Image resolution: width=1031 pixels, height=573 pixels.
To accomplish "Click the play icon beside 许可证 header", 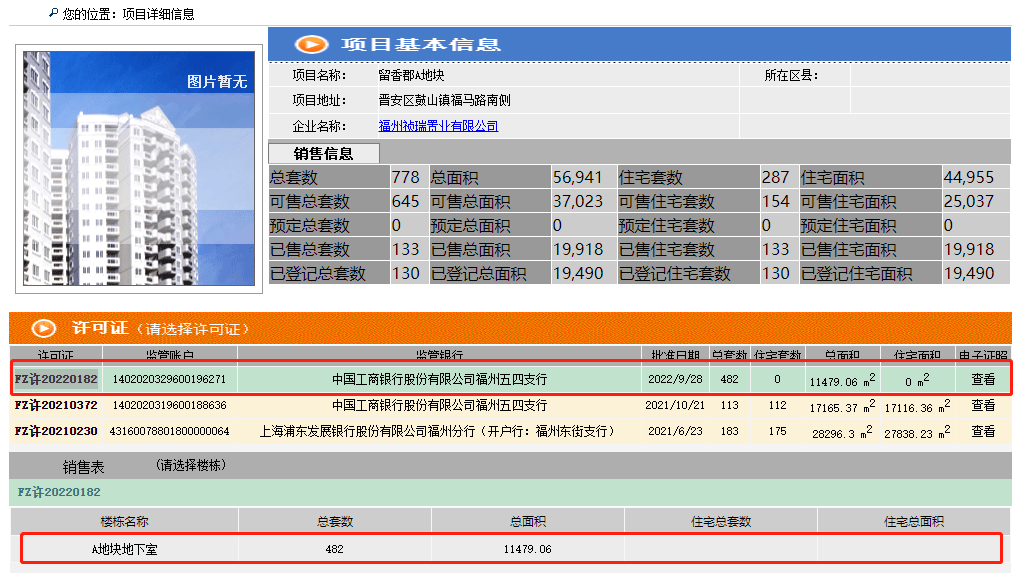I will click(44, 328).
